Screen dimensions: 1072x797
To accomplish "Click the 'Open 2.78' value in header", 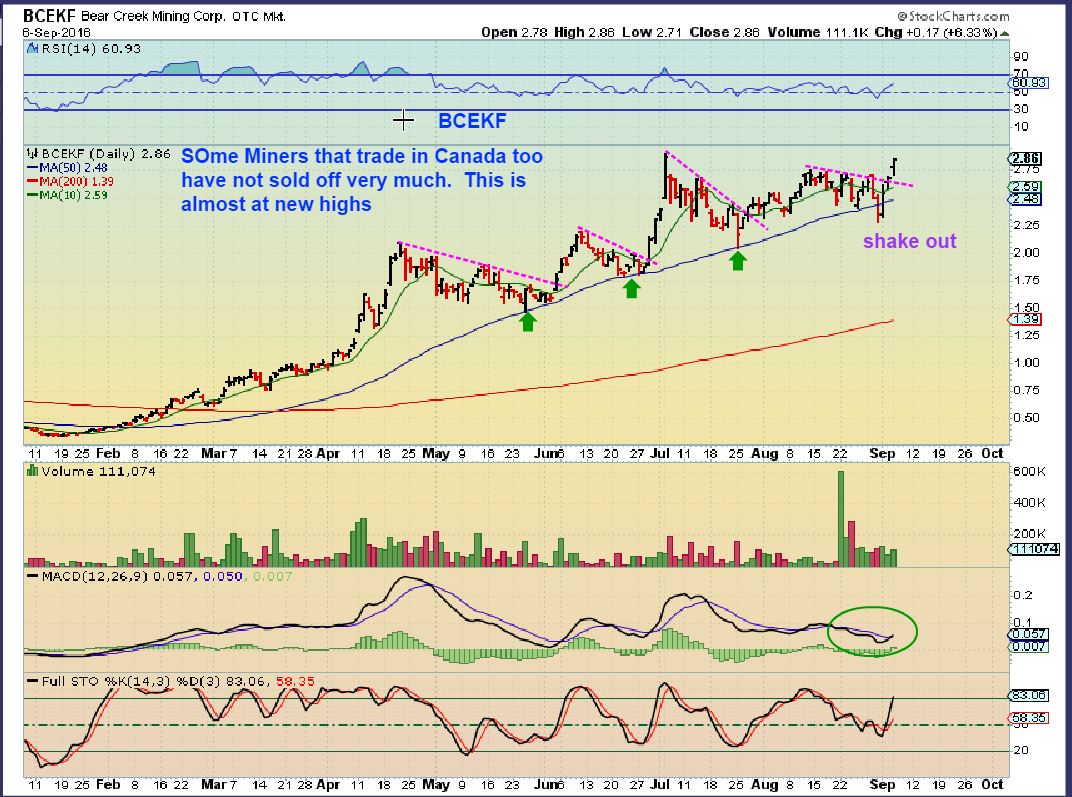I will tap(514, 32).
